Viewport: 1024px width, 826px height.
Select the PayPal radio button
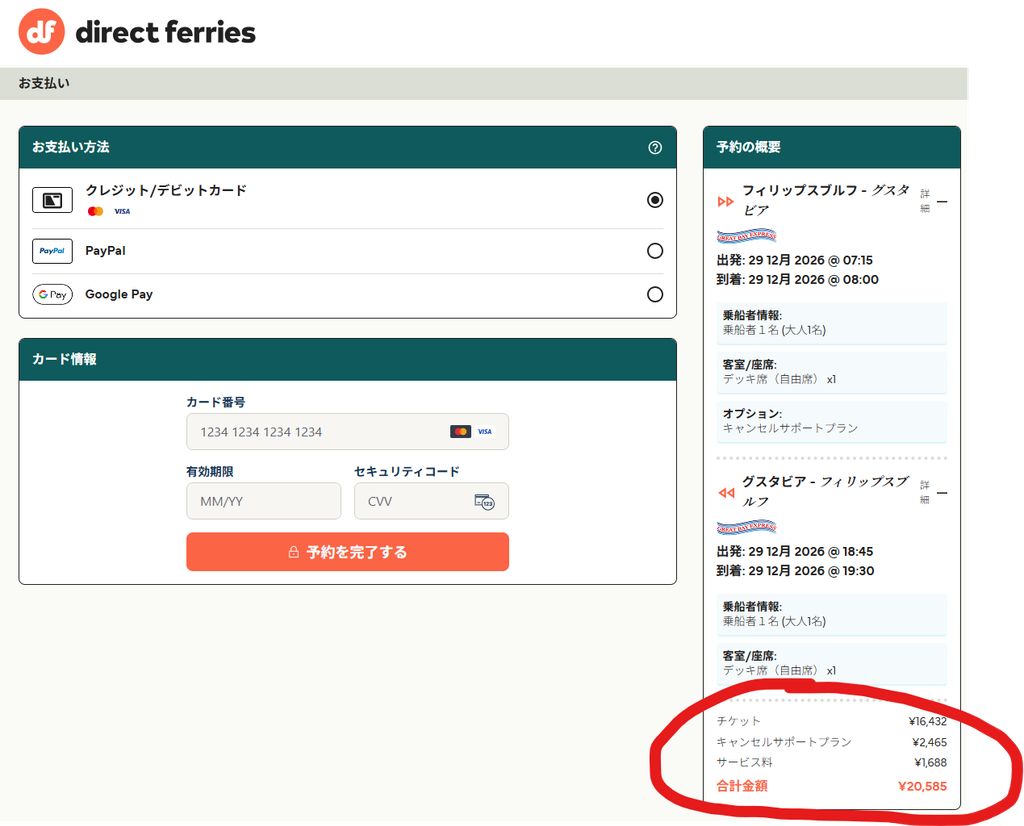[654, 251]
